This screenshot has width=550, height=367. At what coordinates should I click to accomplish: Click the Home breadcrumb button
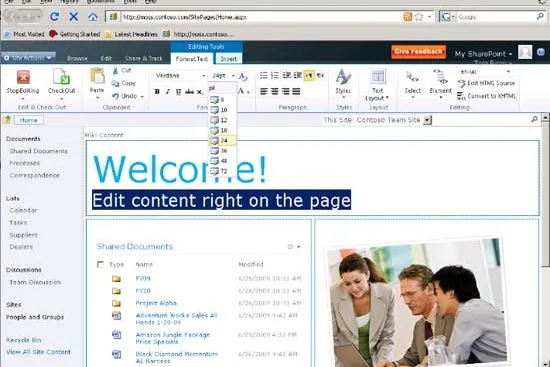point(28,120)
